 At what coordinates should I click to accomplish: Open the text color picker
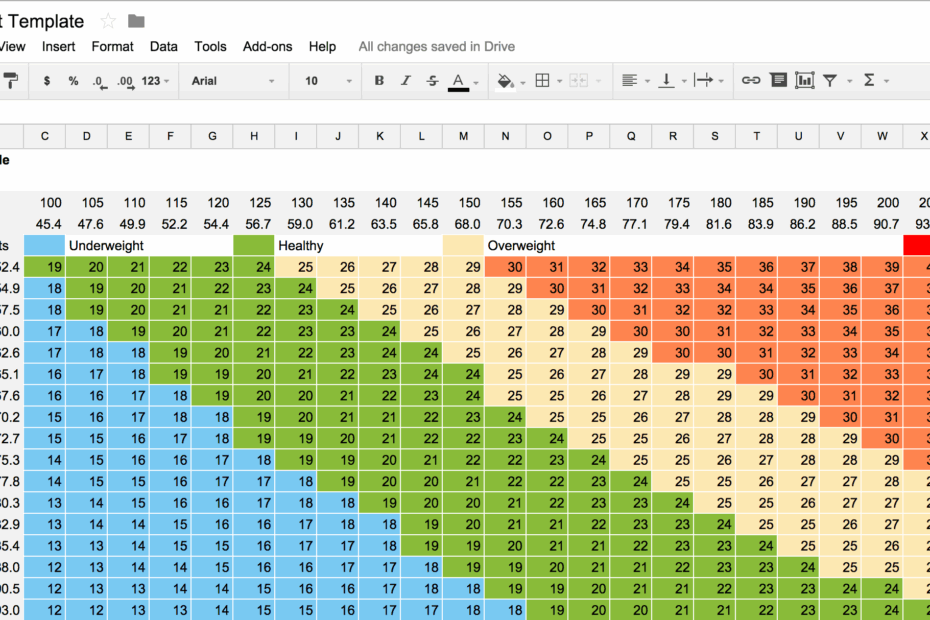pyautogui.click(x=460, y=81)
